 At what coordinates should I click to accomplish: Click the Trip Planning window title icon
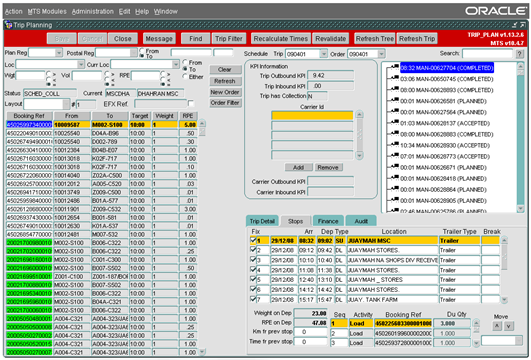point(8,25)
